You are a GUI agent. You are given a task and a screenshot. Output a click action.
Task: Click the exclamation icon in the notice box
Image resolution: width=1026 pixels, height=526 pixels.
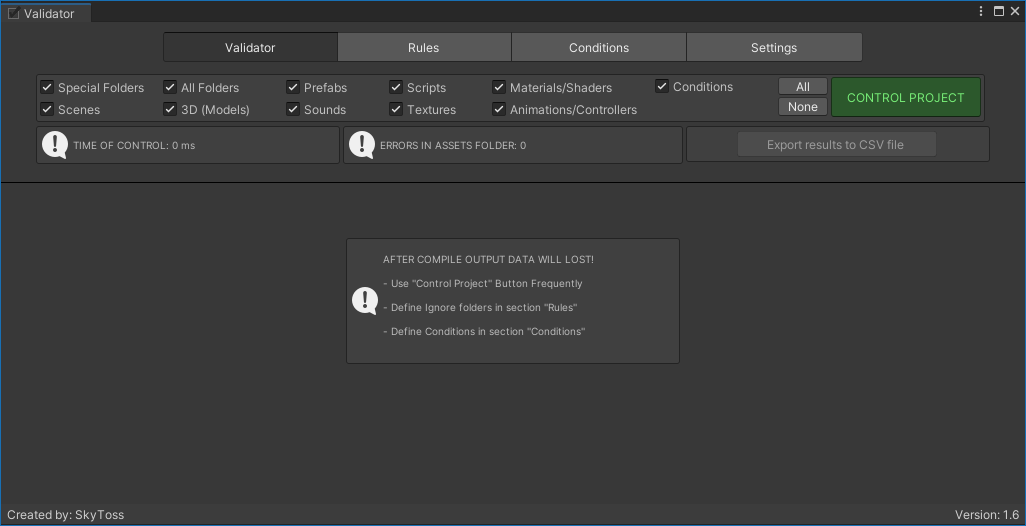click(x=364, y=301)
